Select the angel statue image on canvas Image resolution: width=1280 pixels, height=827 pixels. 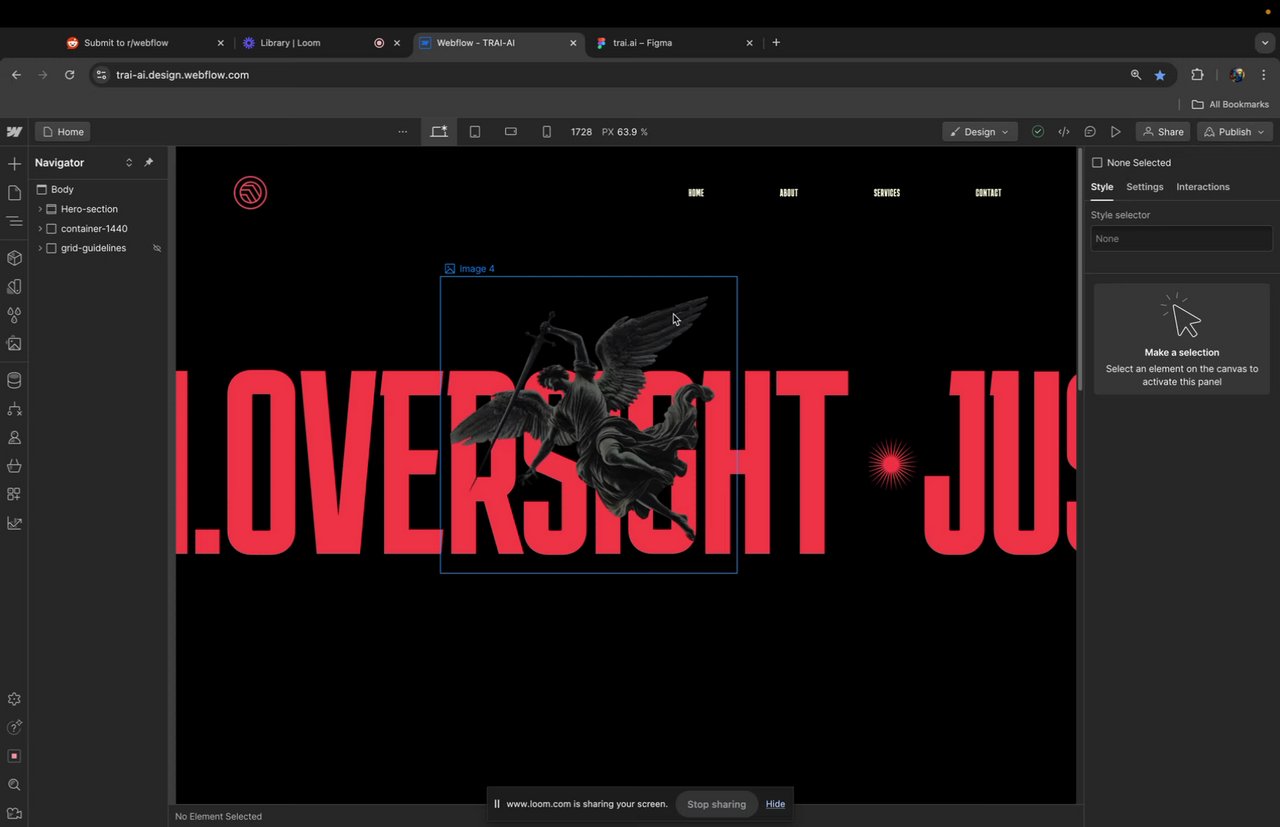pyautogui.click(x=588, y=424)
